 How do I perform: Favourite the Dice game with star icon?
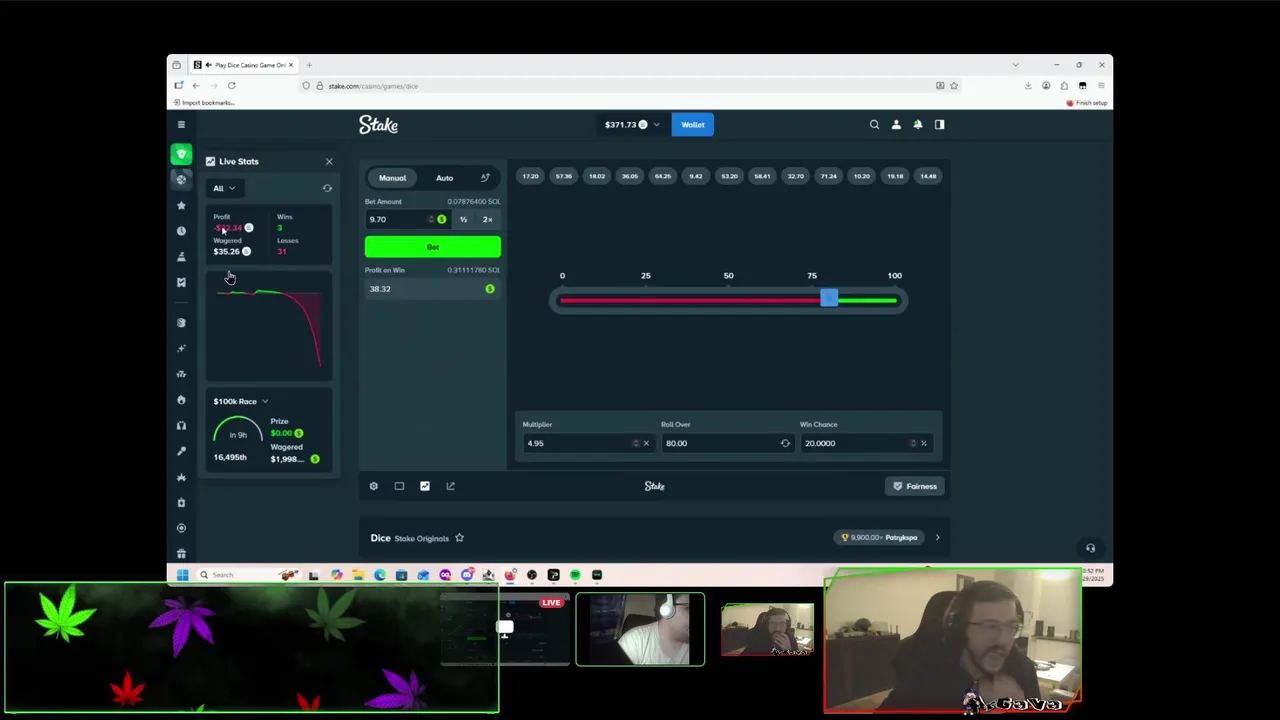point(459,538)
